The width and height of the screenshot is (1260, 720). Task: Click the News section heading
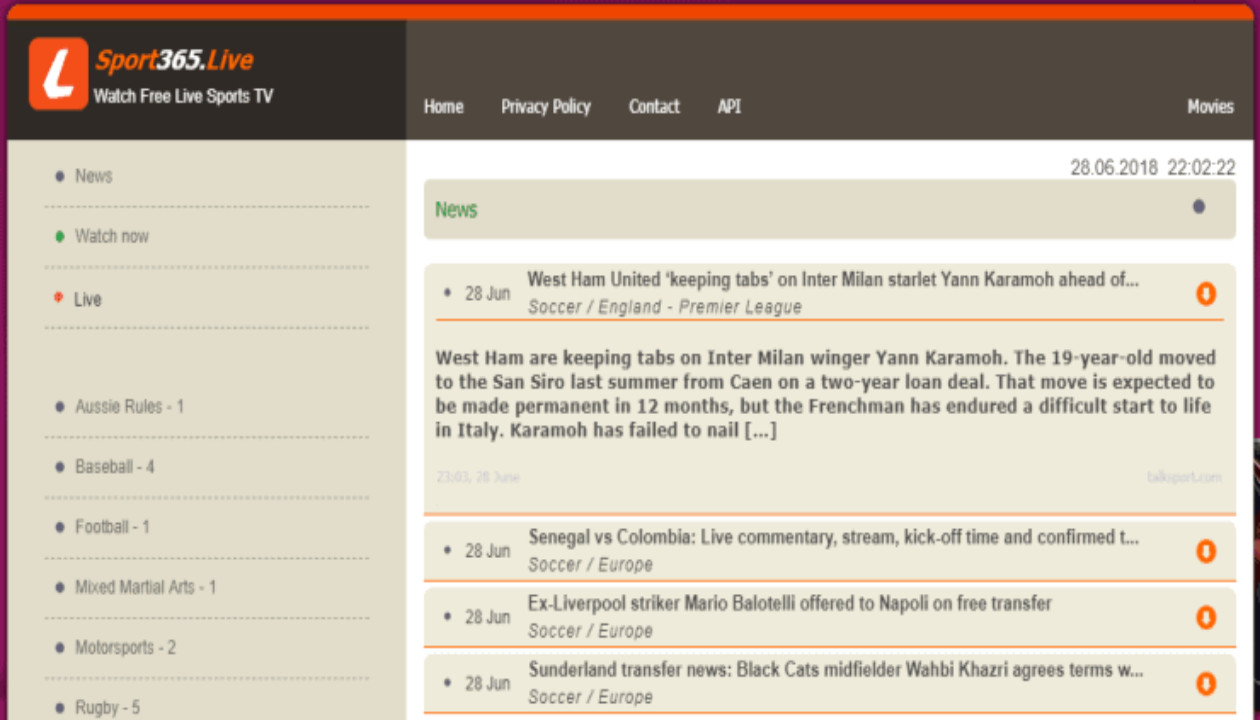click(456, 210)
